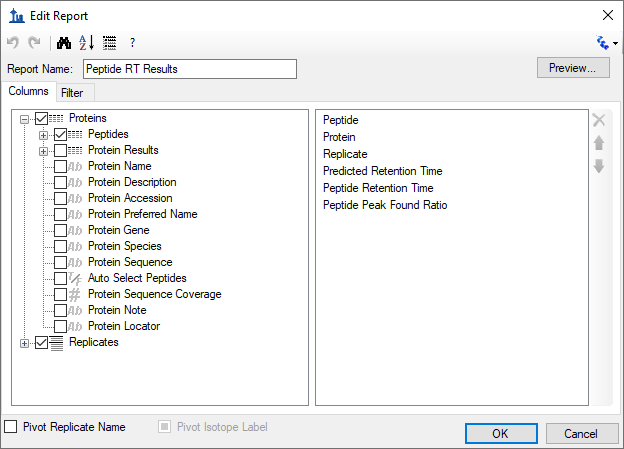Viewport: 624px width, 449px height.
Task: Enable the Protein Name checkbox
Action: click(61, 166)
